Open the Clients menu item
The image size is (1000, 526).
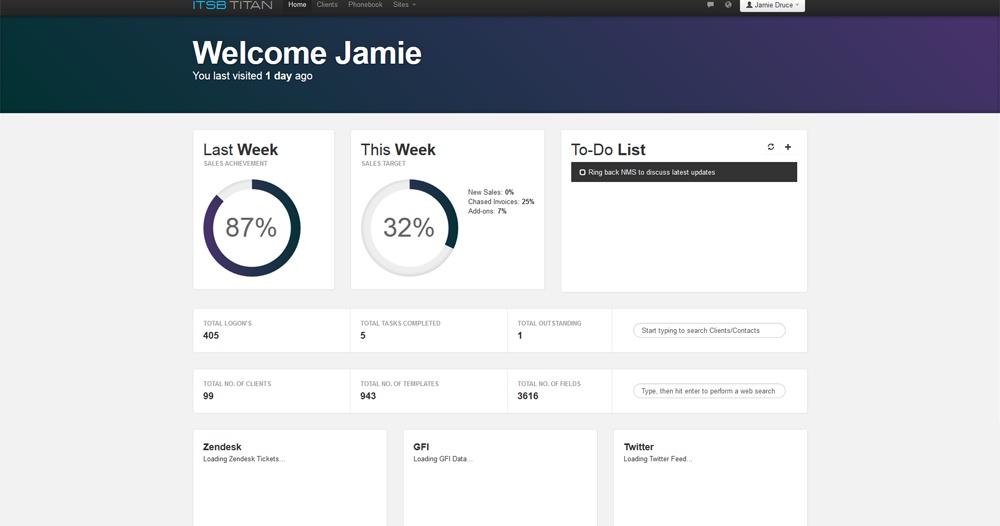click(327, 5)
